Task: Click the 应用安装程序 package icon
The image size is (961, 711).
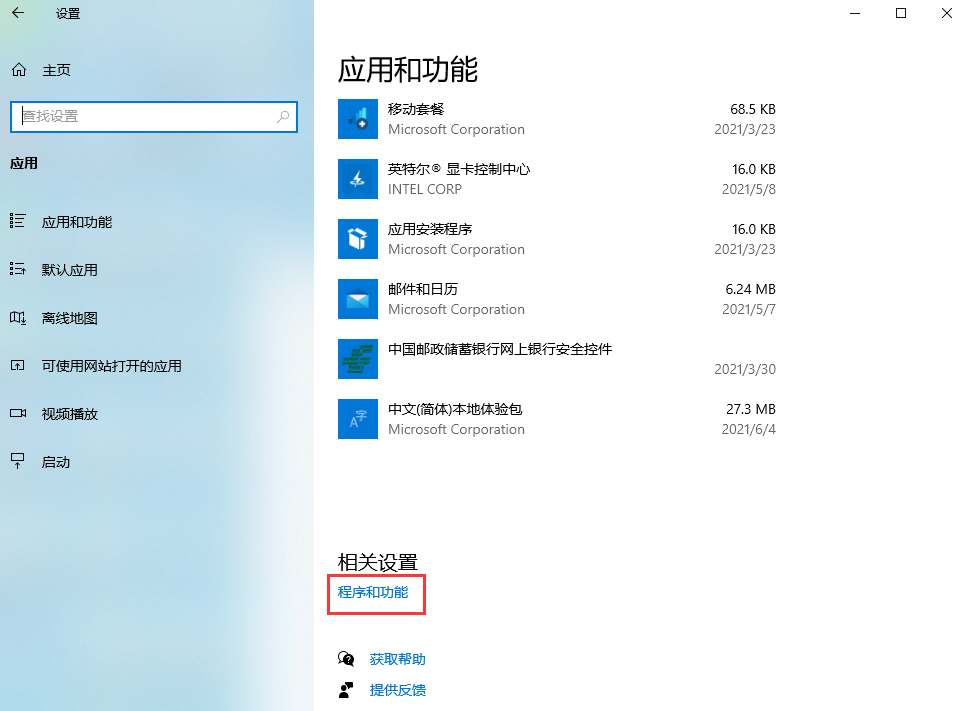Action: point(358,239)
